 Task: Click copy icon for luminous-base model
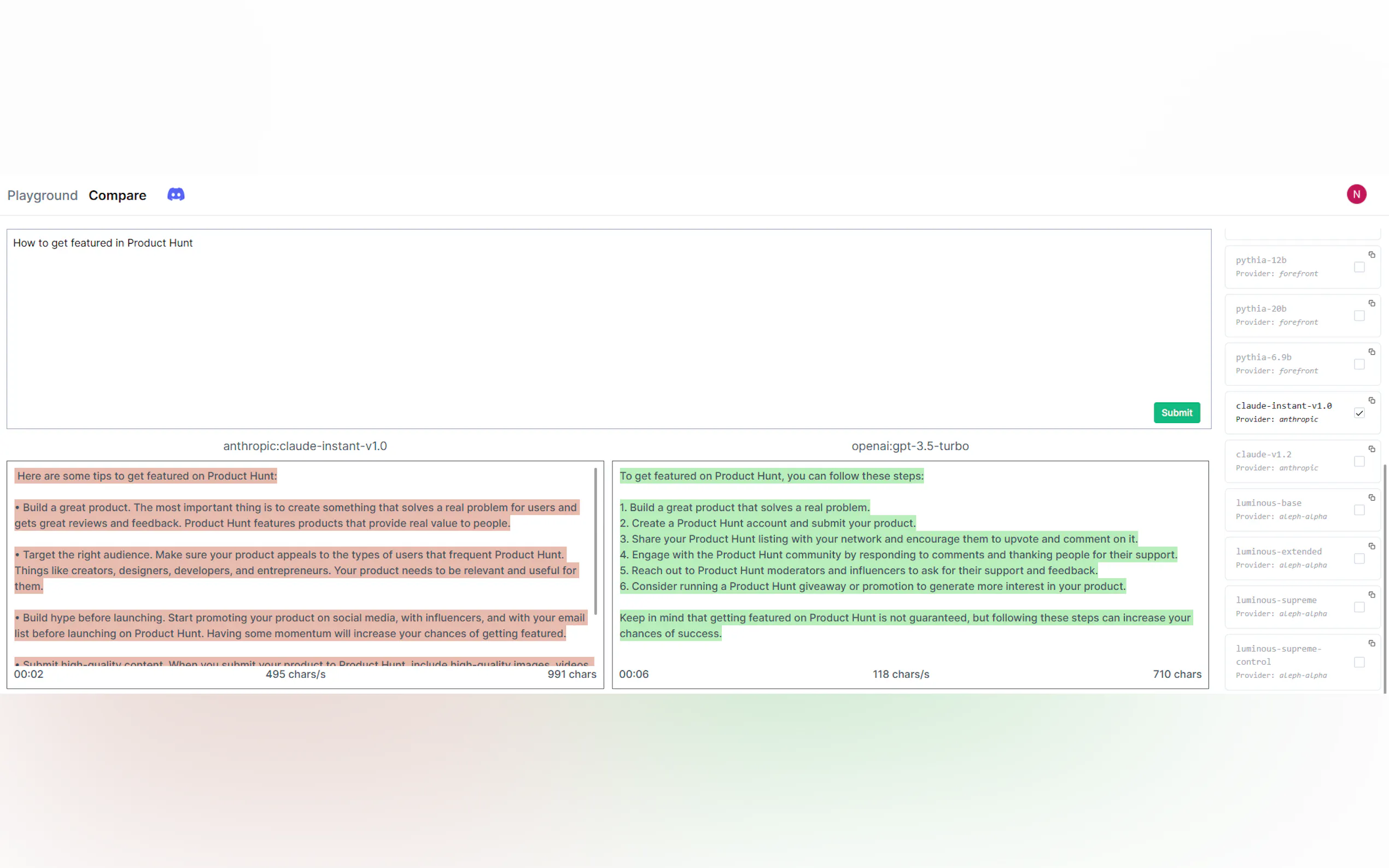coord(1371,498)
